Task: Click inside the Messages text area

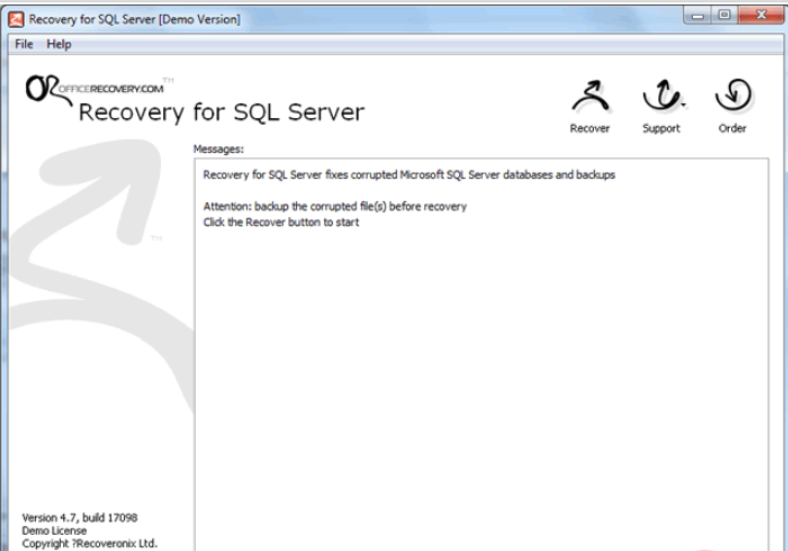Action: [481, 354]
